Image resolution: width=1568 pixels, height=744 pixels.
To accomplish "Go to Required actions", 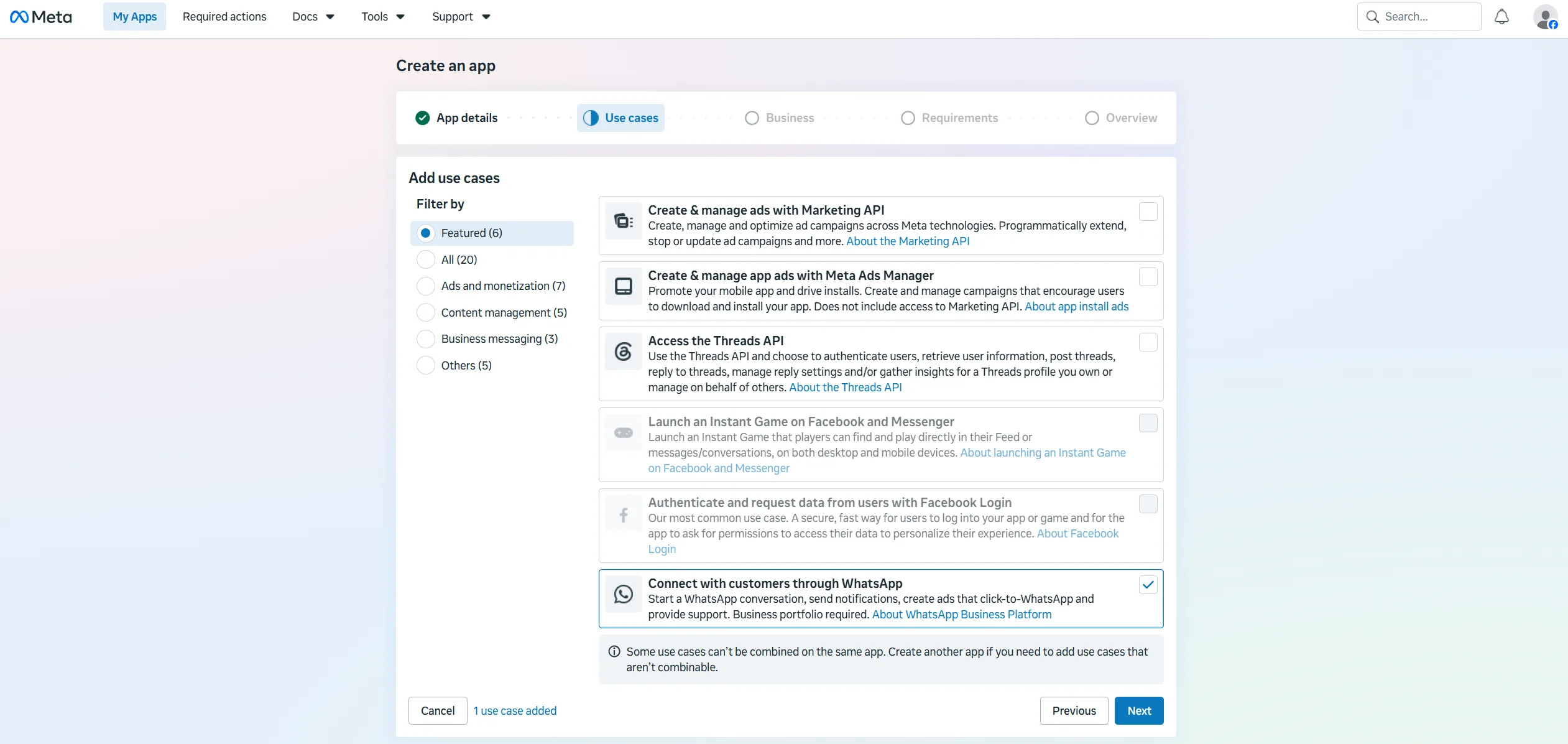I will [224, 17].
